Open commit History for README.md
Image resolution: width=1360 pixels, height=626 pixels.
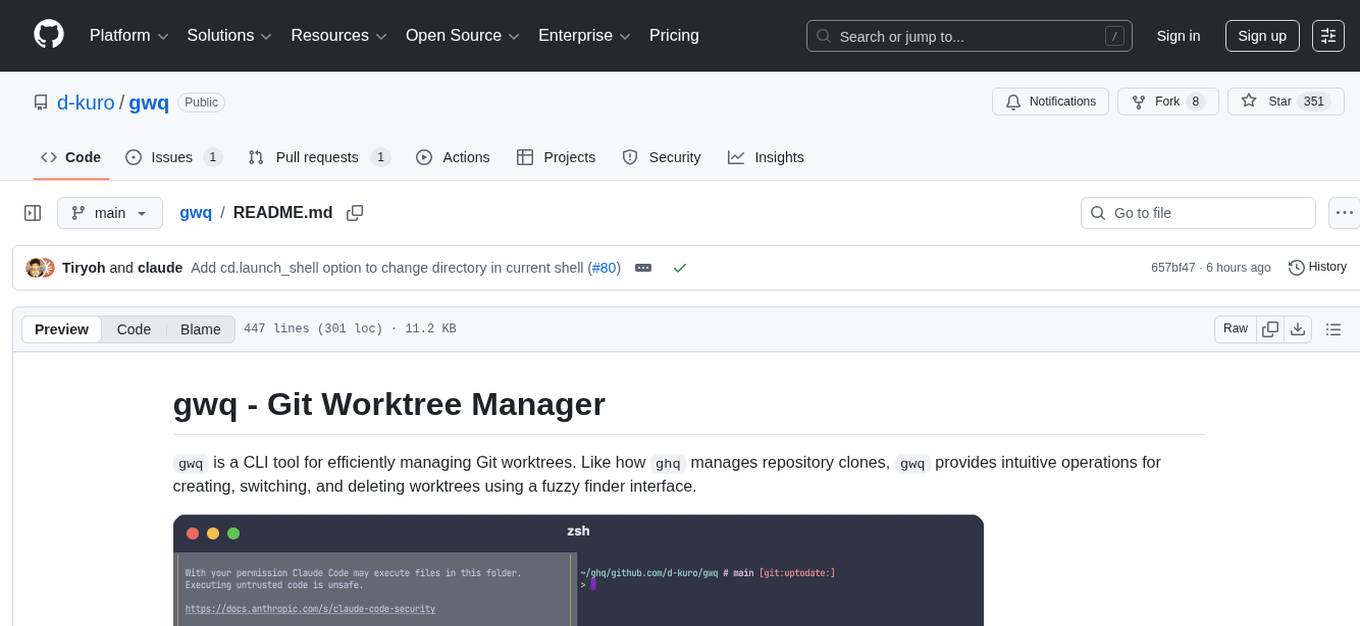pos(1317,267)
